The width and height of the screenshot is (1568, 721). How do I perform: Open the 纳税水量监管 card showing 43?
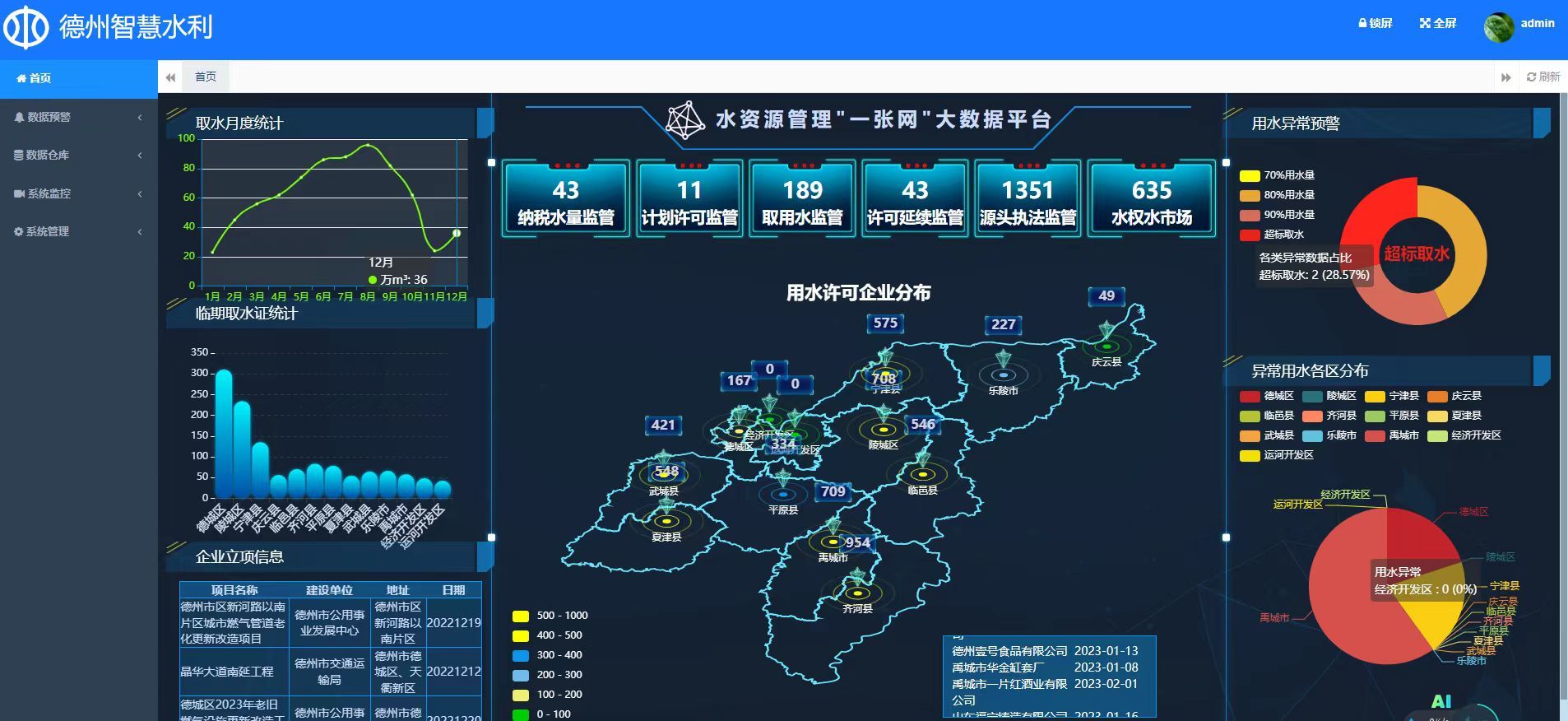(x=566, y=198)
